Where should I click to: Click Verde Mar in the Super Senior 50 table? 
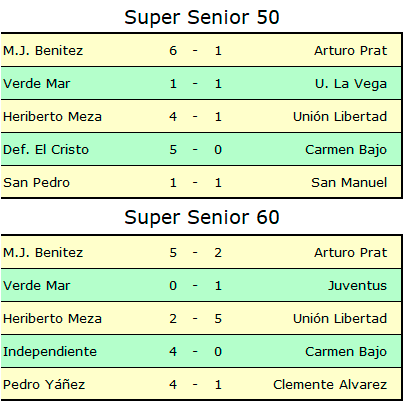[x=37, y=84]
